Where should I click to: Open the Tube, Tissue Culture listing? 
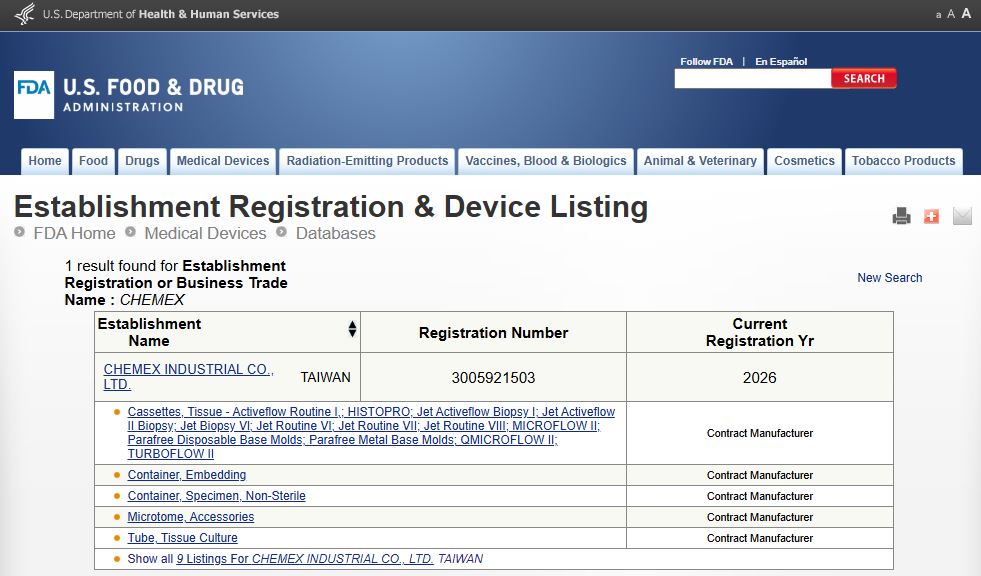click(183, 538)
